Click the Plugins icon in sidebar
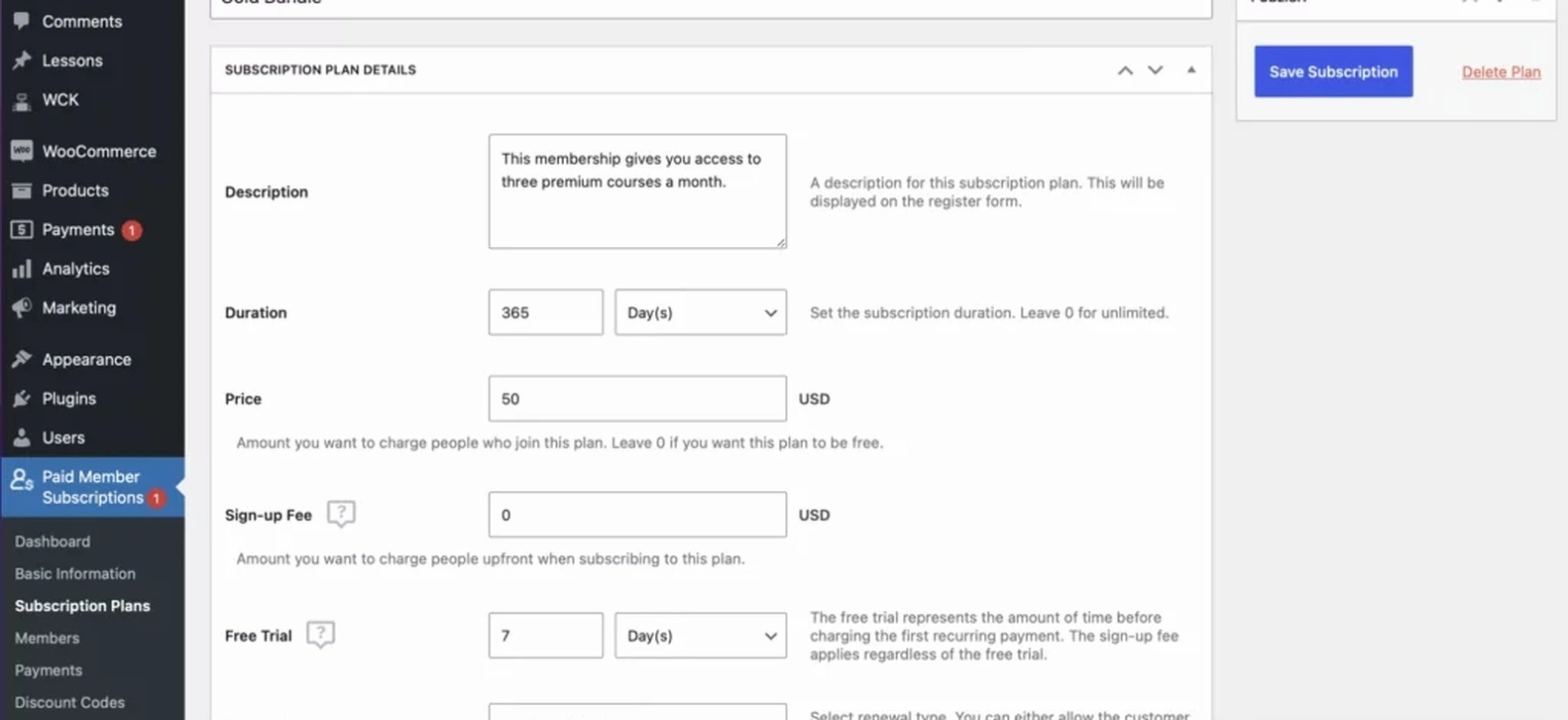1568x720 pixels. tap(21, 399)
